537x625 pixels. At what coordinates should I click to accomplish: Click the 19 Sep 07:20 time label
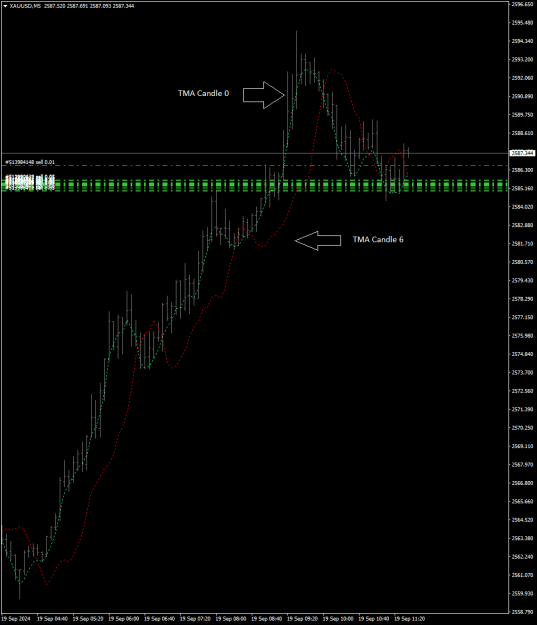195,619
